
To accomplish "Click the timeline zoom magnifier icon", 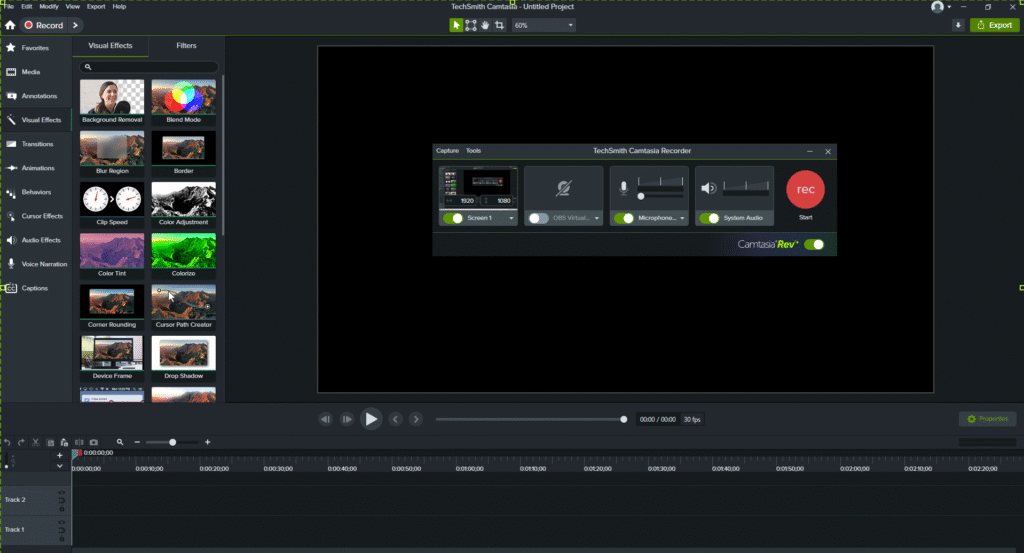I will click(120, 442).
